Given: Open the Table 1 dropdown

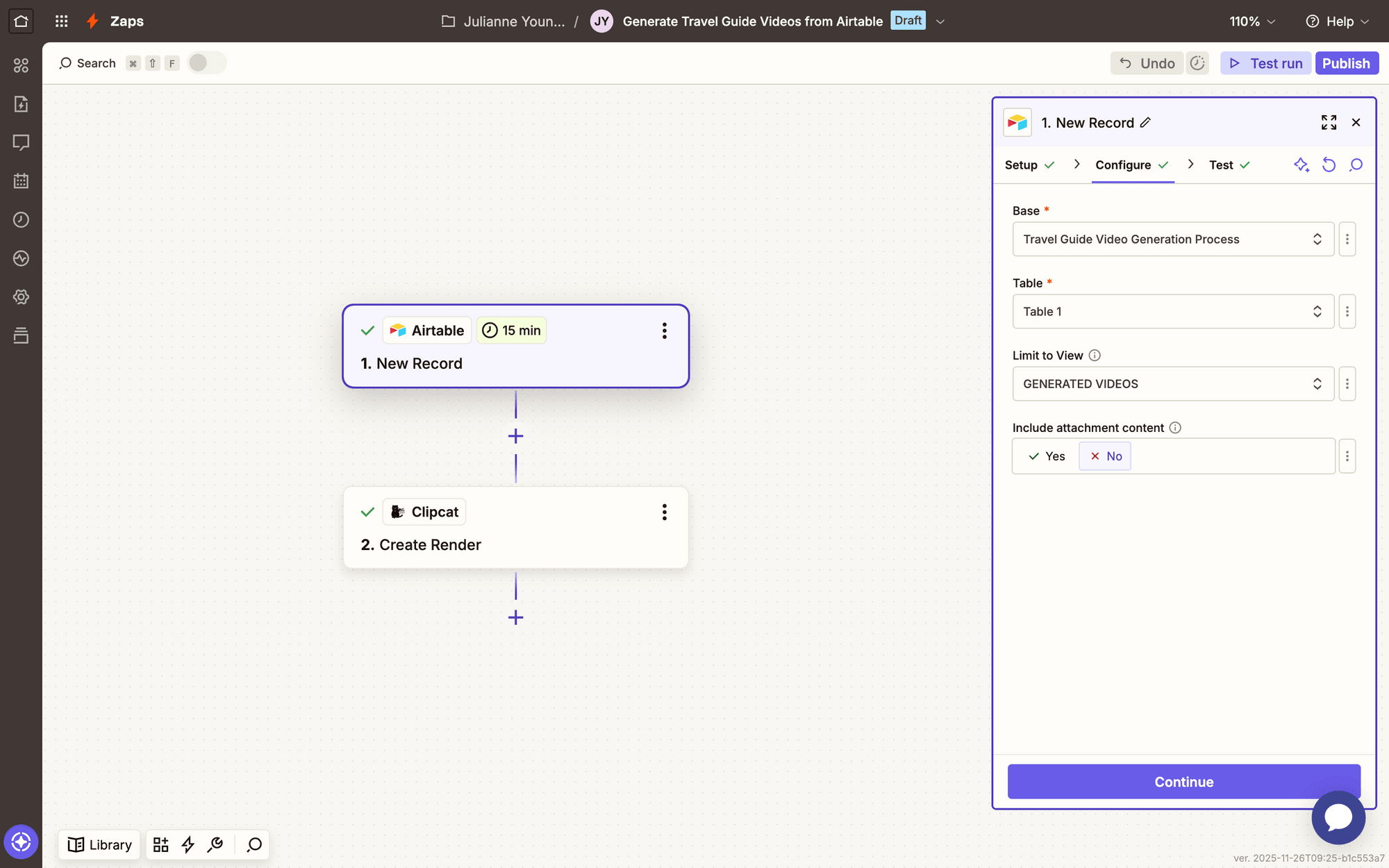Looking at the screenshot, I should click(x=1172, y=311).
